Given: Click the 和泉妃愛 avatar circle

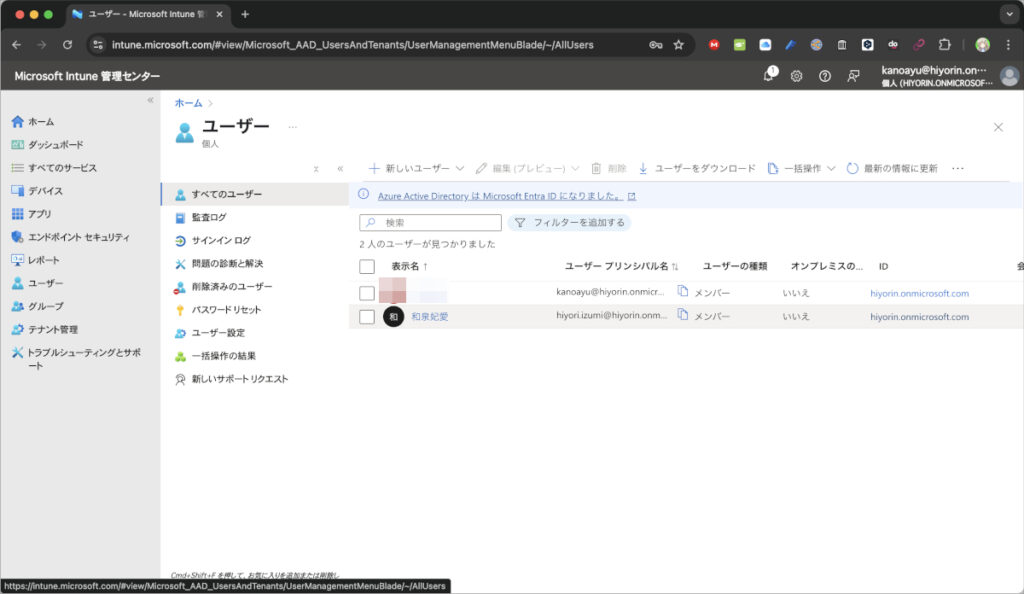Looking at the screenshot, I should [x=393, y=317].
